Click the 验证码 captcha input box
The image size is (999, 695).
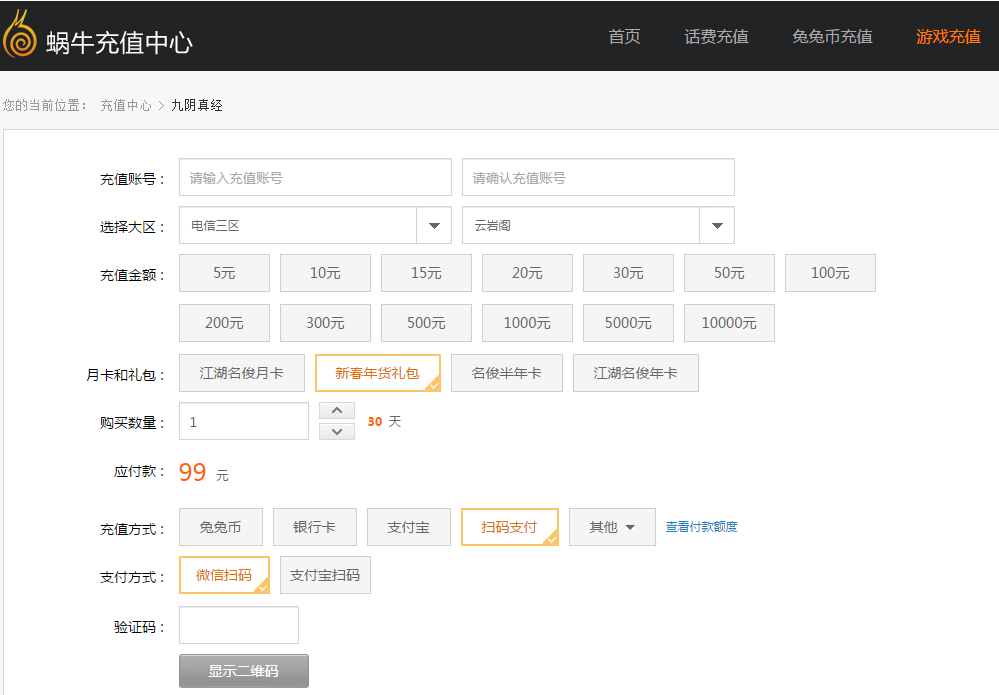(239, 625)
